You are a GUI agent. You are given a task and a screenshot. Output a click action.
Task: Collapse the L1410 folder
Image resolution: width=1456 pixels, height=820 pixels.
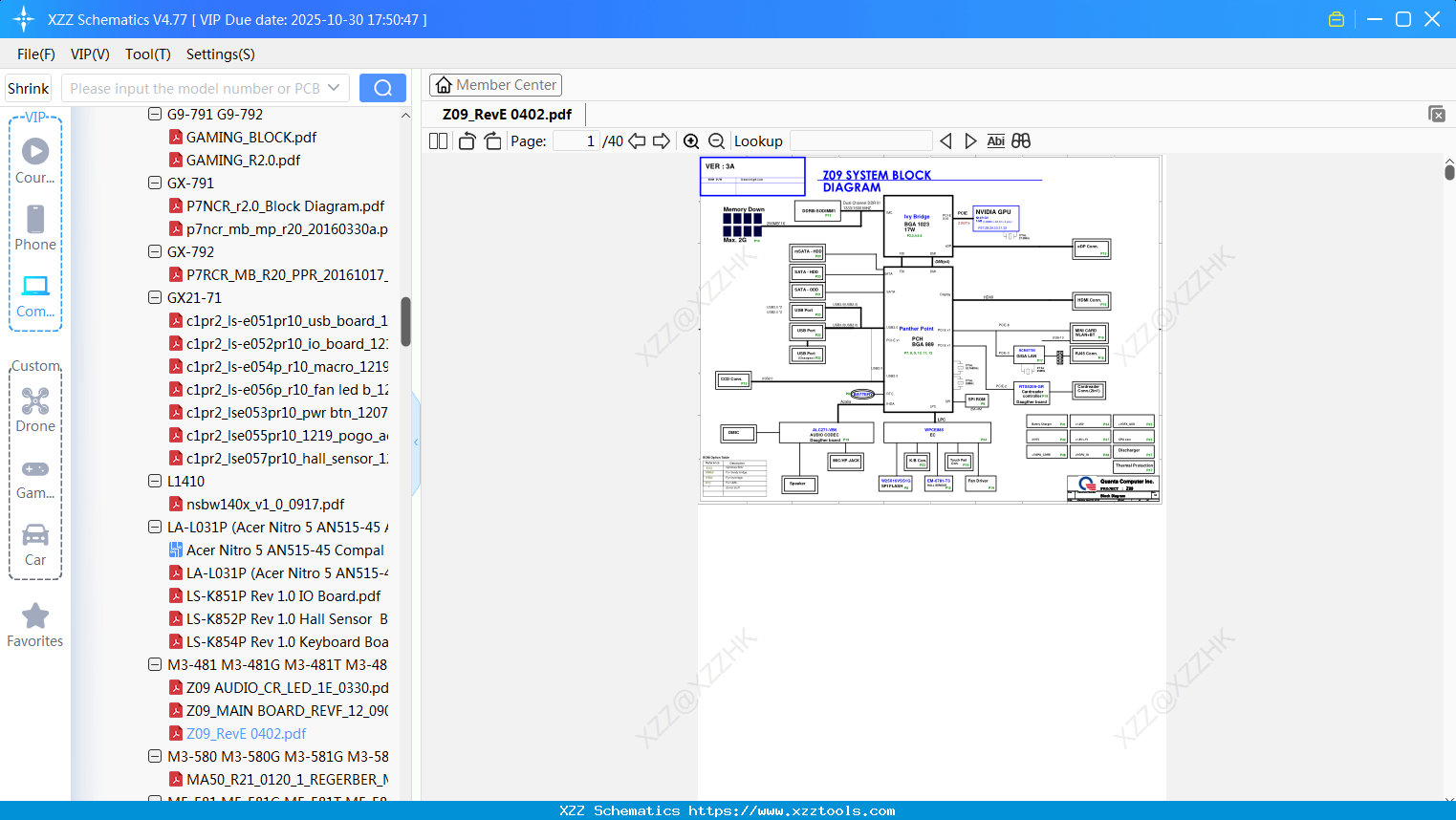(x=155, y=481)
